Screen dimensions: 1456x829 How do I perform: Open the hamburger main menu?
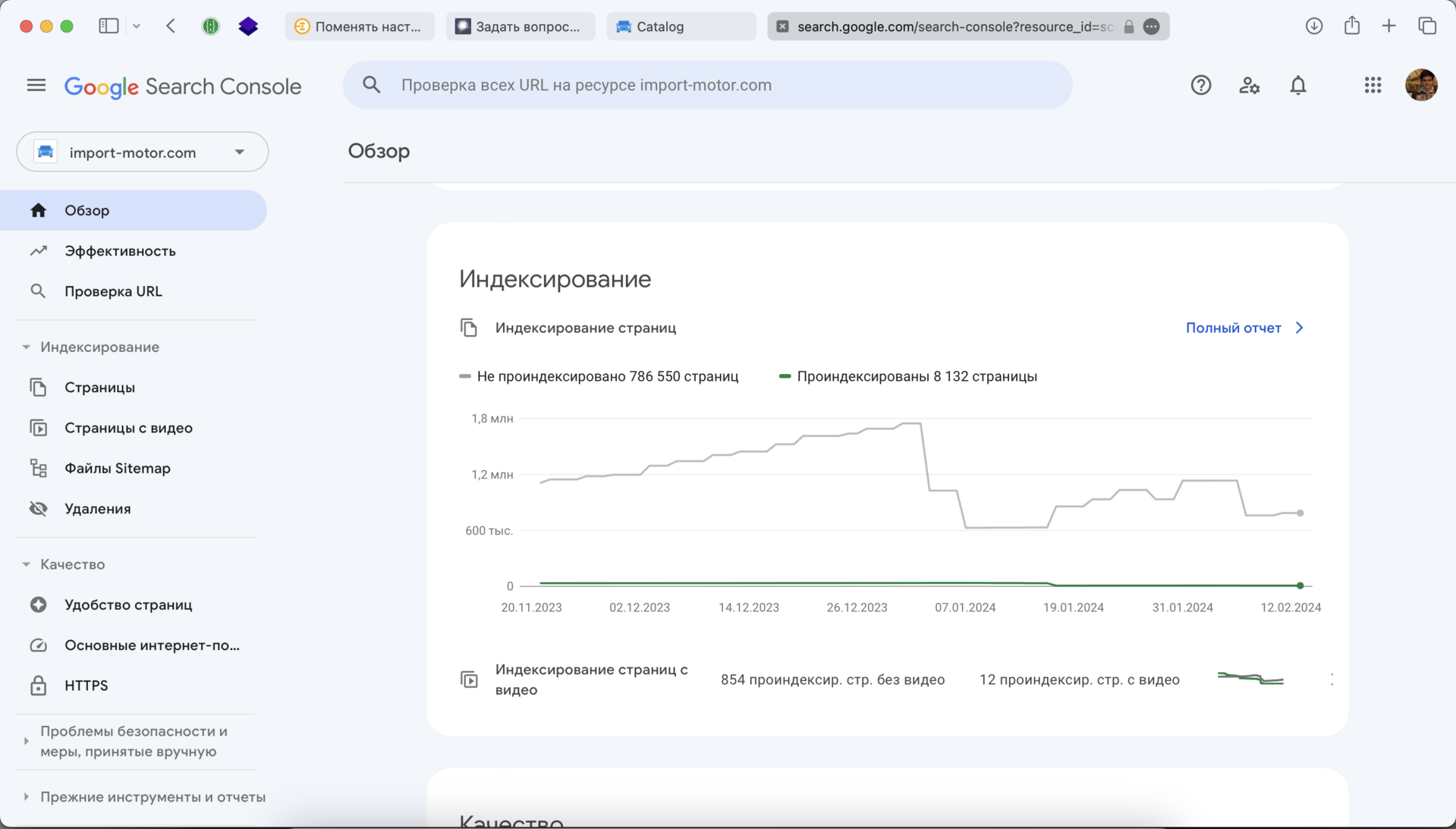(36, 85)
